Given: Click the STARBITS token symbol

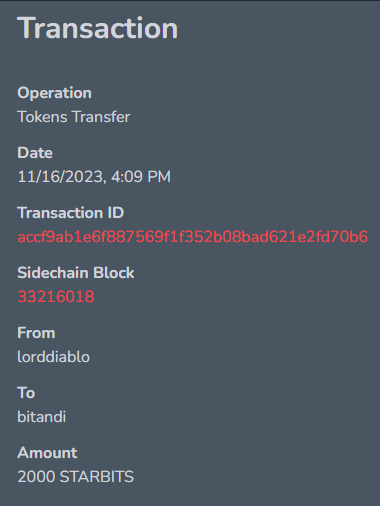Looking at the screenshot, I should pyautogui.click(x=97, y=477).
